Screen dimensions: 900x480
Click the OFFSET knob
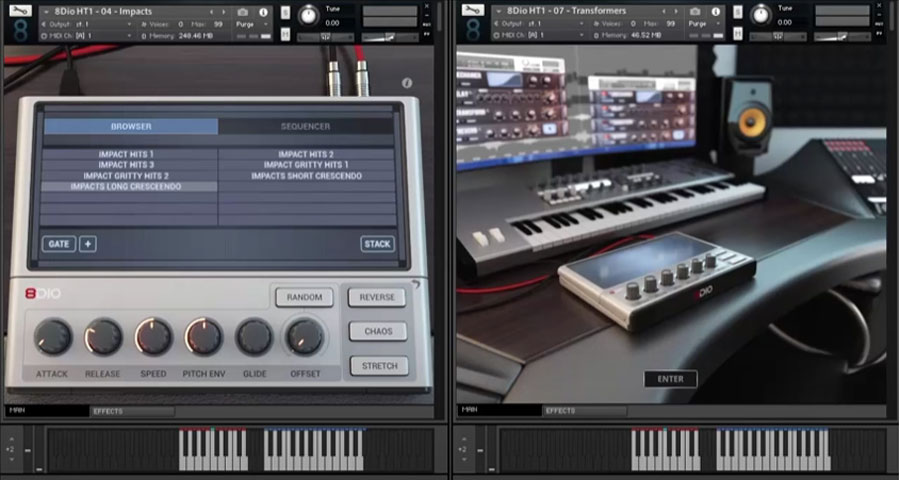tap(305, 337)
